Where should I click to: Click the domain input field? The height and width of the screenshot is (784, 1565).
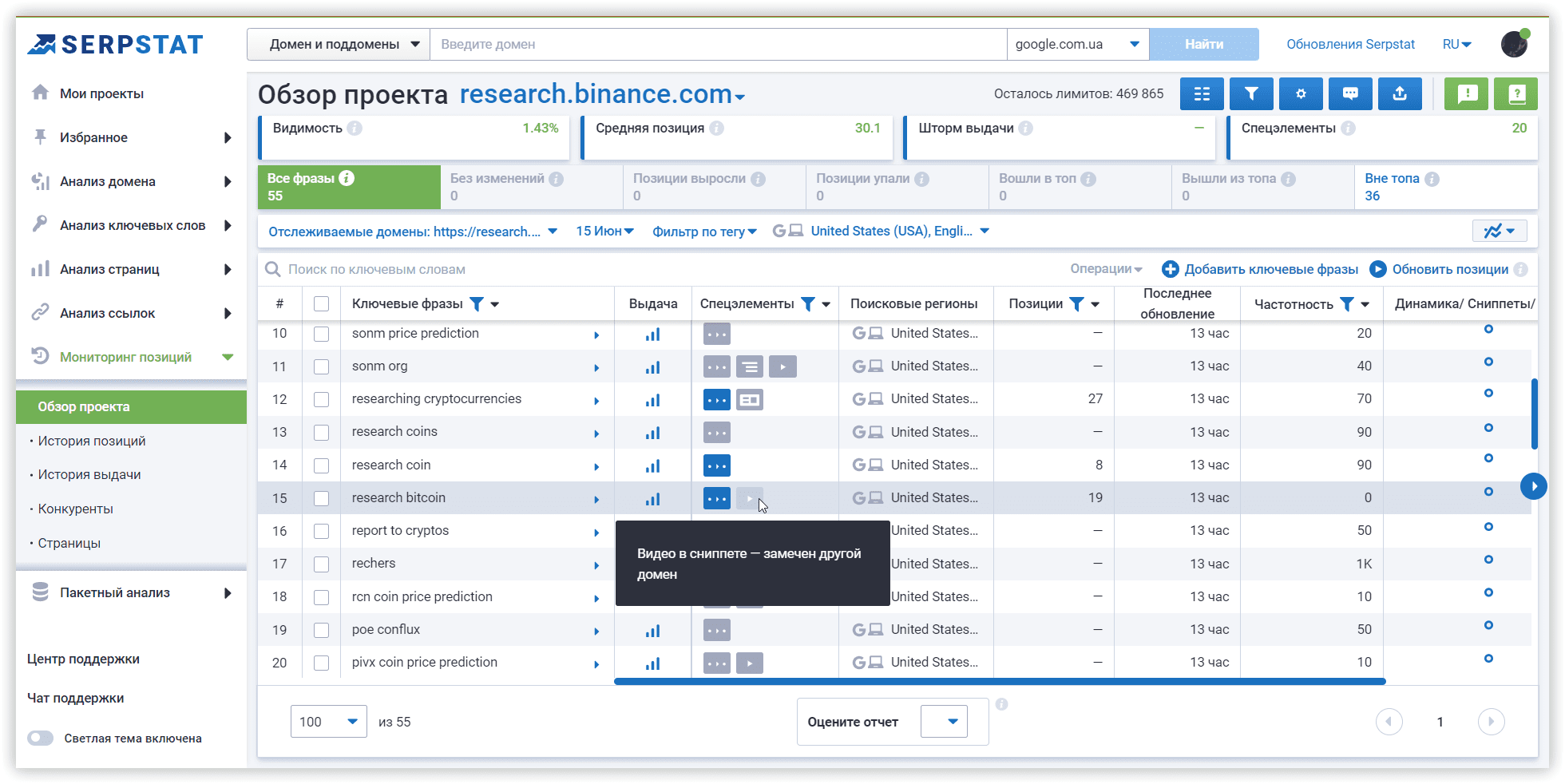(x=718, y=45)
